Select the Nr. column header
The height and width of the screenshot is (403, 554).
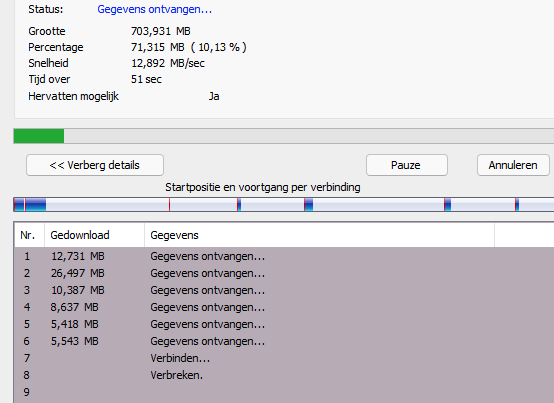click(29, 235)
